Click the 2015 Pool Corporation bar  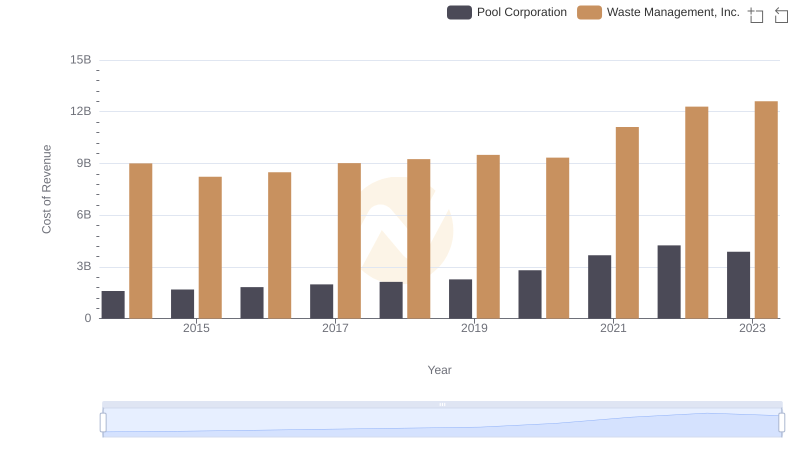tap(182, 304)
